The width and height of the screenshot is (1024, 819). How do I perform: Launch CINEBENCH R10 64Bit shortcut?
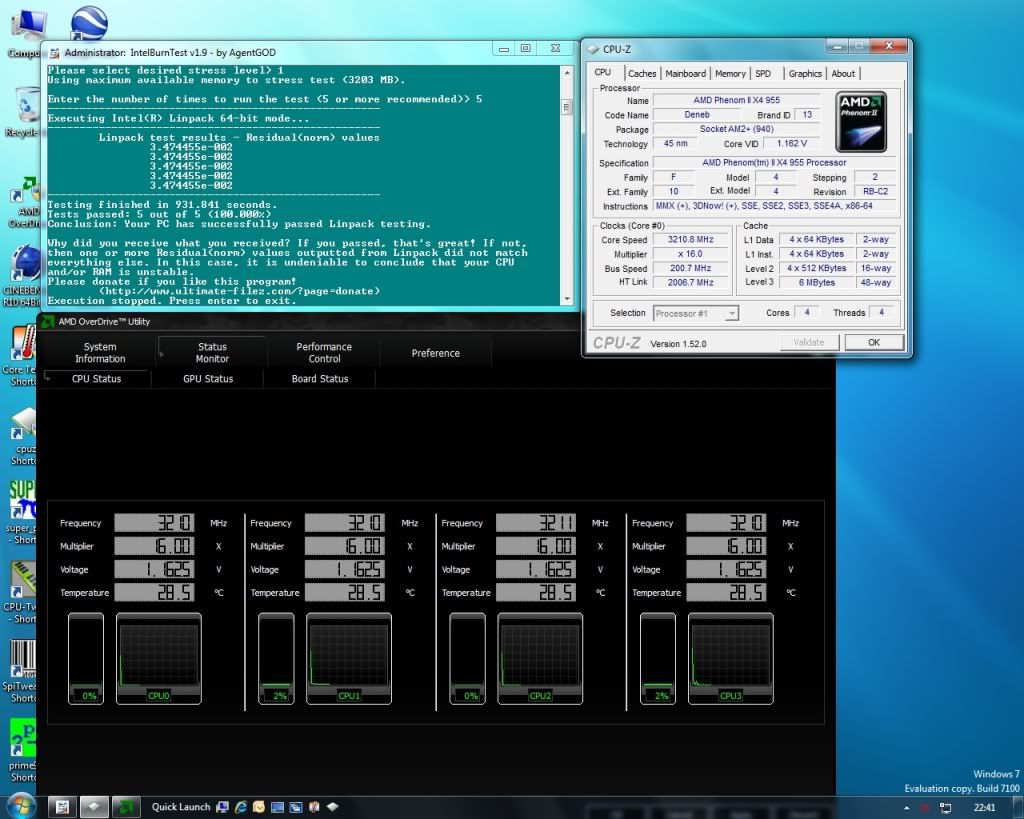click(x=24, y=274)
